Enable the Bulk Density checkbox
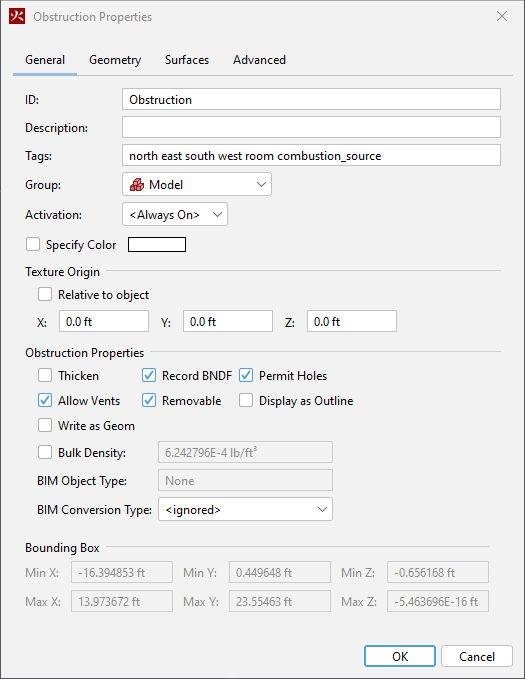 [45, 452]
